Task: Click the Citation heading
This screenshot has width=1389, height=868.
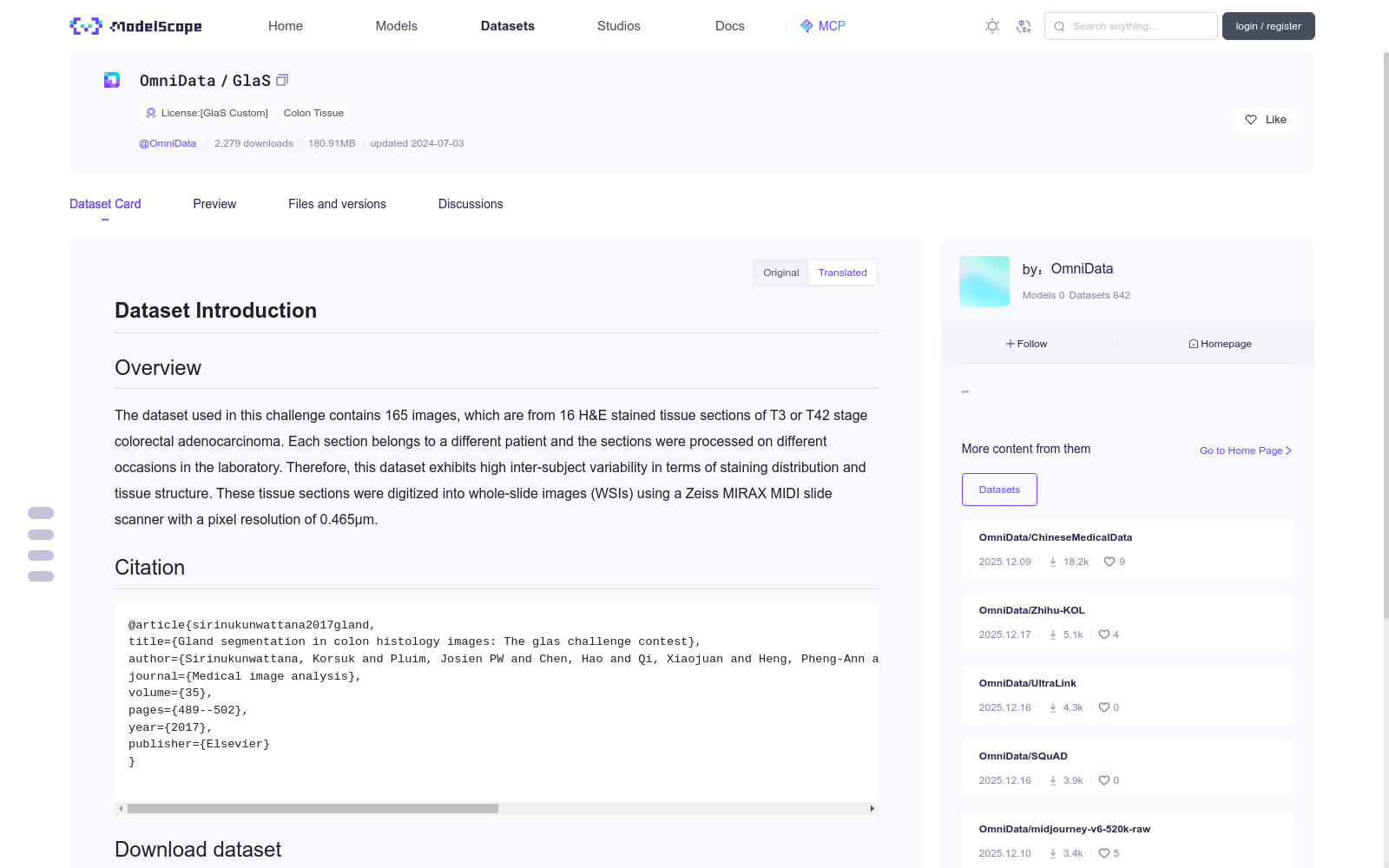Action: (x=149, y=568)
